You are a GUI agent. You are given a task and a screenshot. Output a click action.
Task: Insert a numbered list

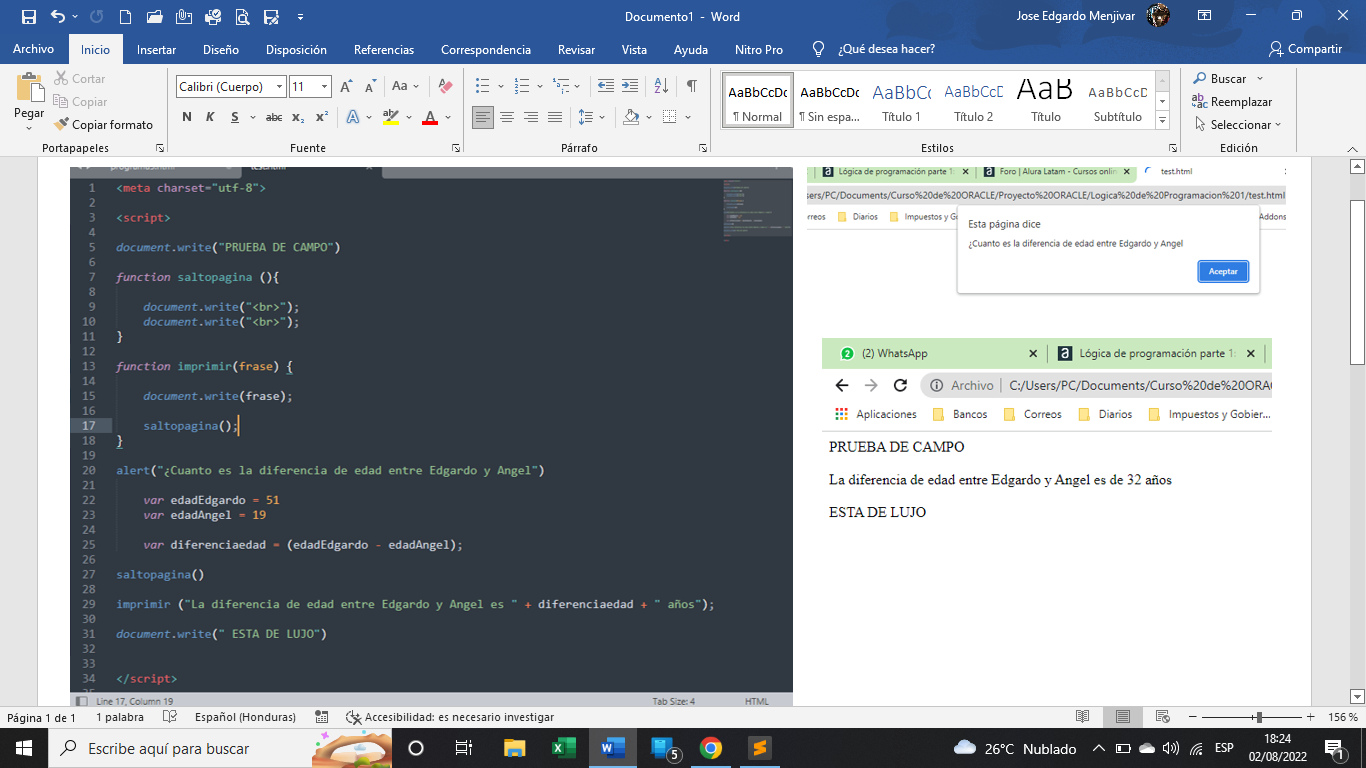point(521,87)
